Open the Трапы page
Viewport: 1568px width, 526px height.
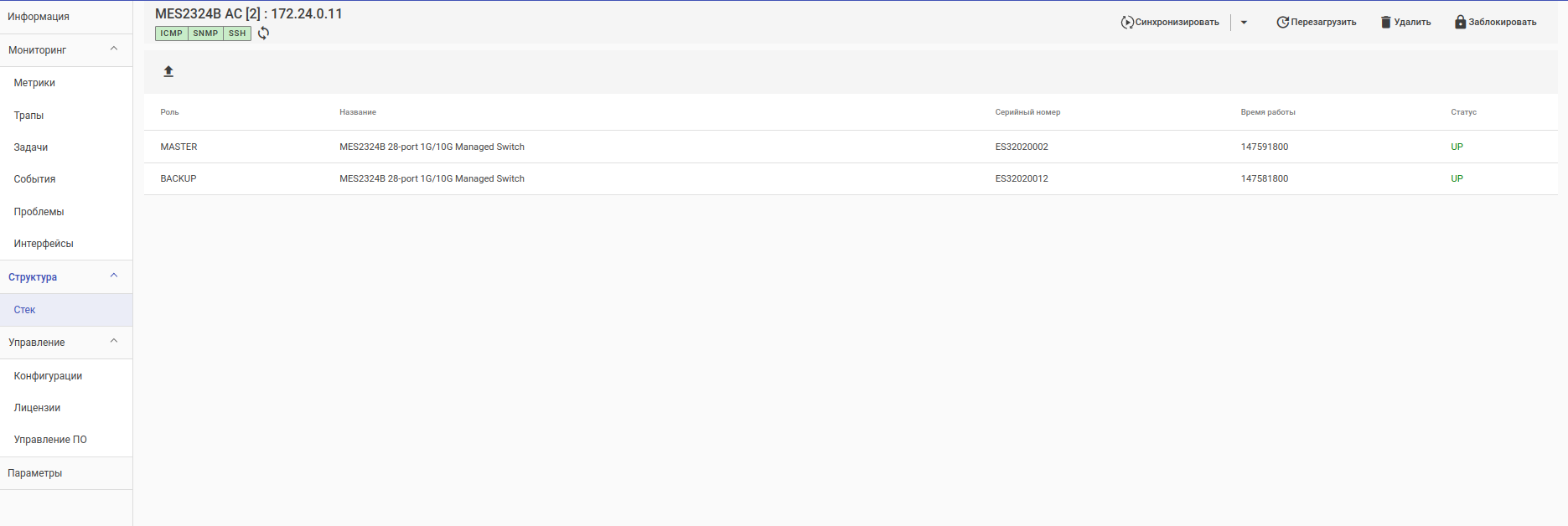[x=66, y=116]
